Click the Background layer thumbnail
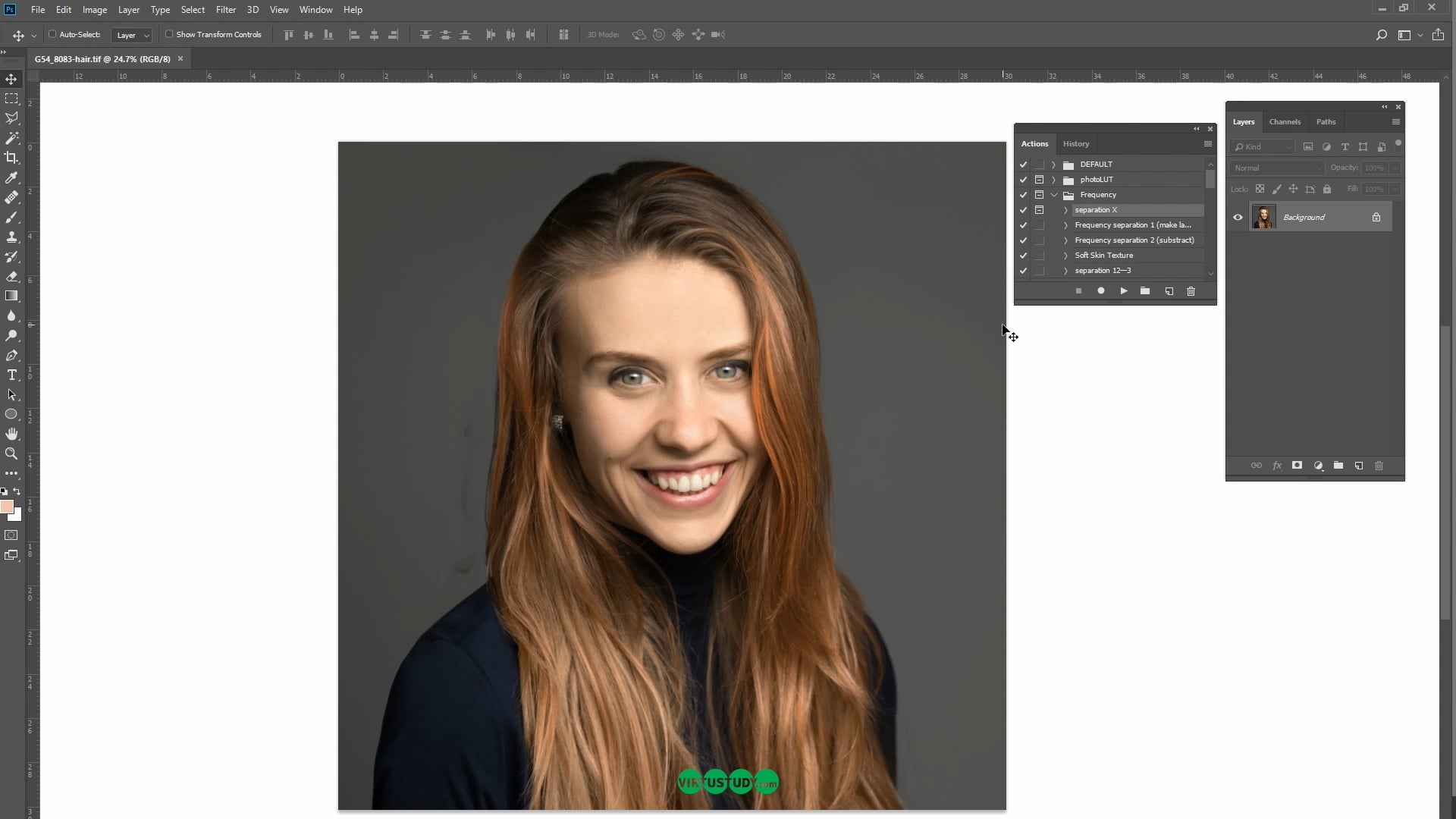Viewport: 1456px width, 819px height. (1263, 218)
